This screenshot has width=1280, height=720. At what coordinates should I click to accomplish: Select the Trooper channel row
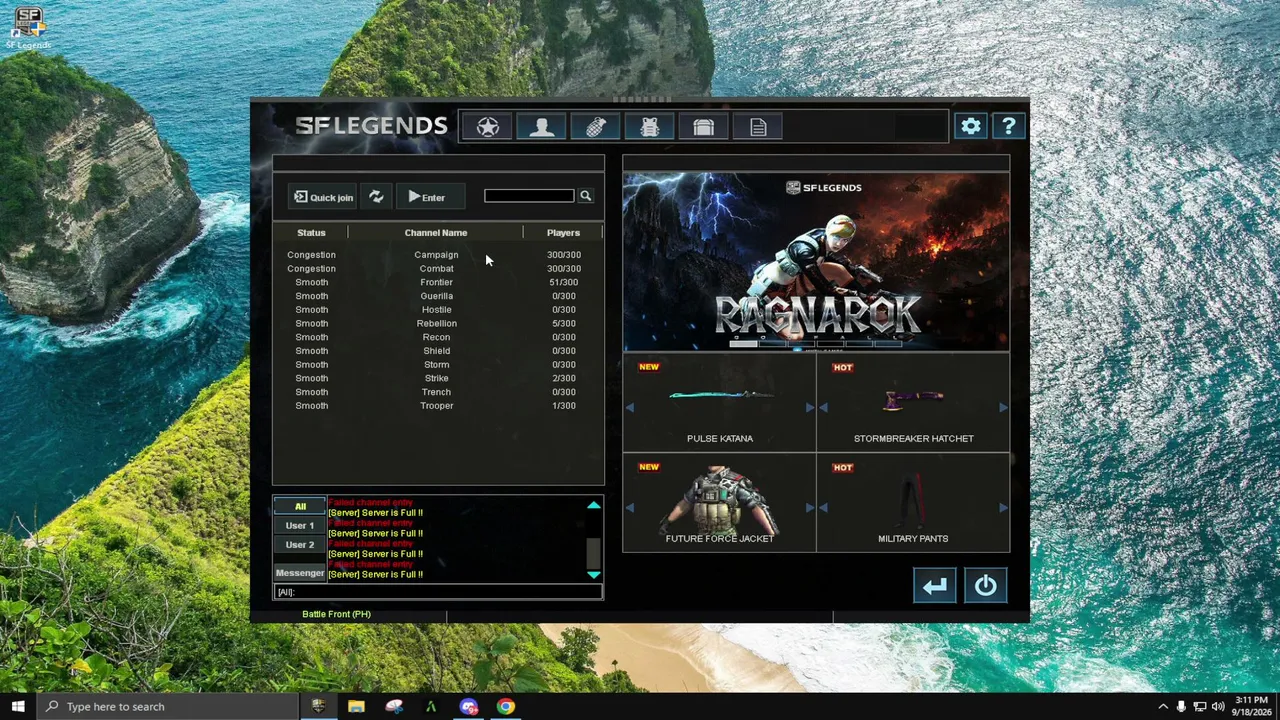point(438,406)
